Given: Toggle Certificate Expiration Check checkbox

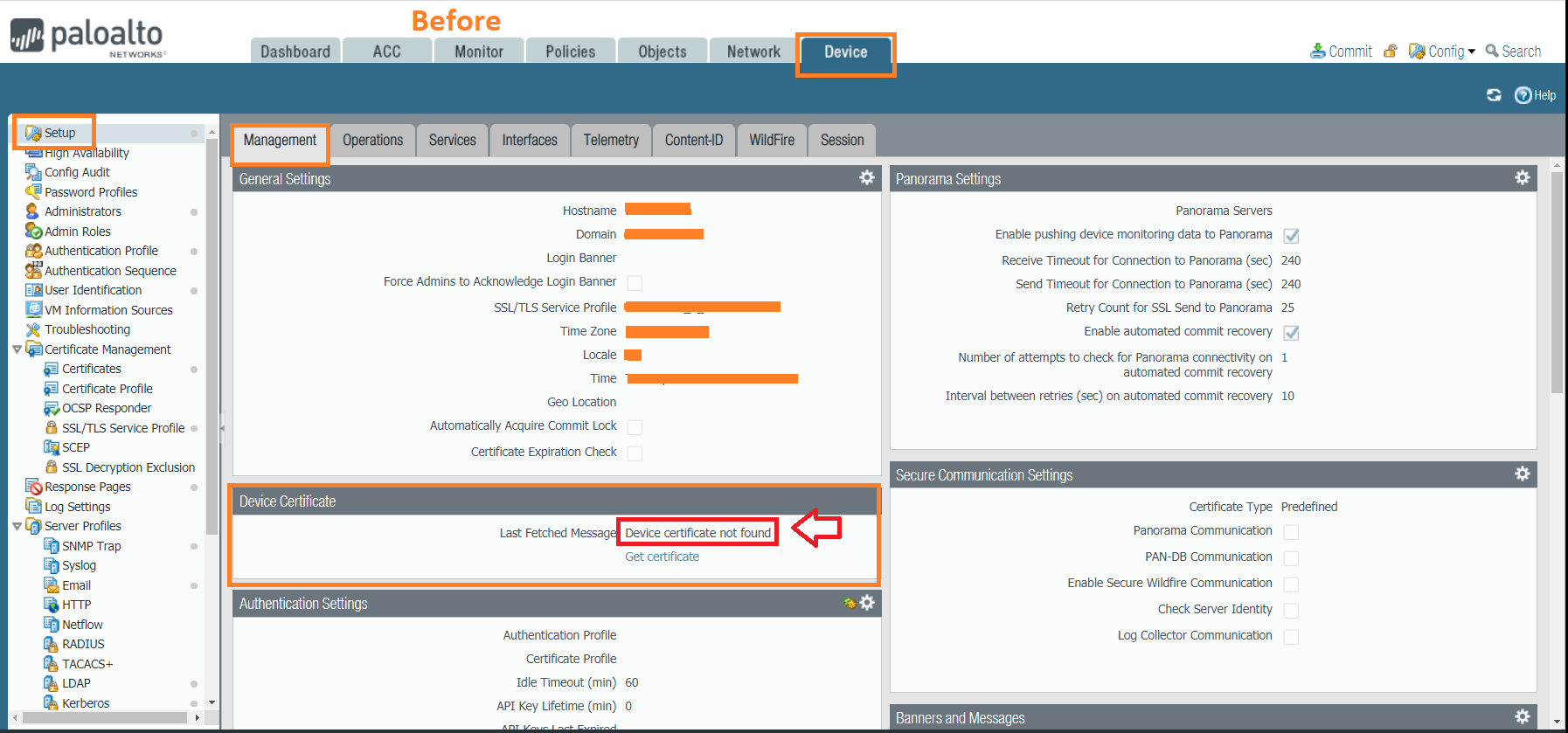Looking at the screenshot, I should pyautogui.click(x=635, y=453).
